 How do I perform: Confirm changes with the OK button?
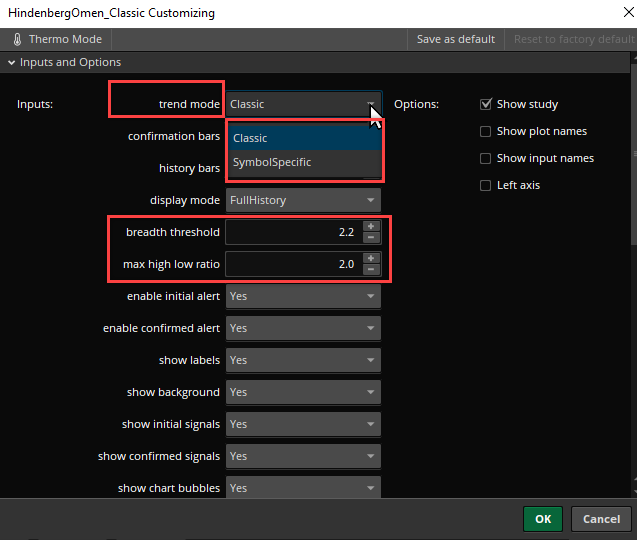[x=543, y=519]
